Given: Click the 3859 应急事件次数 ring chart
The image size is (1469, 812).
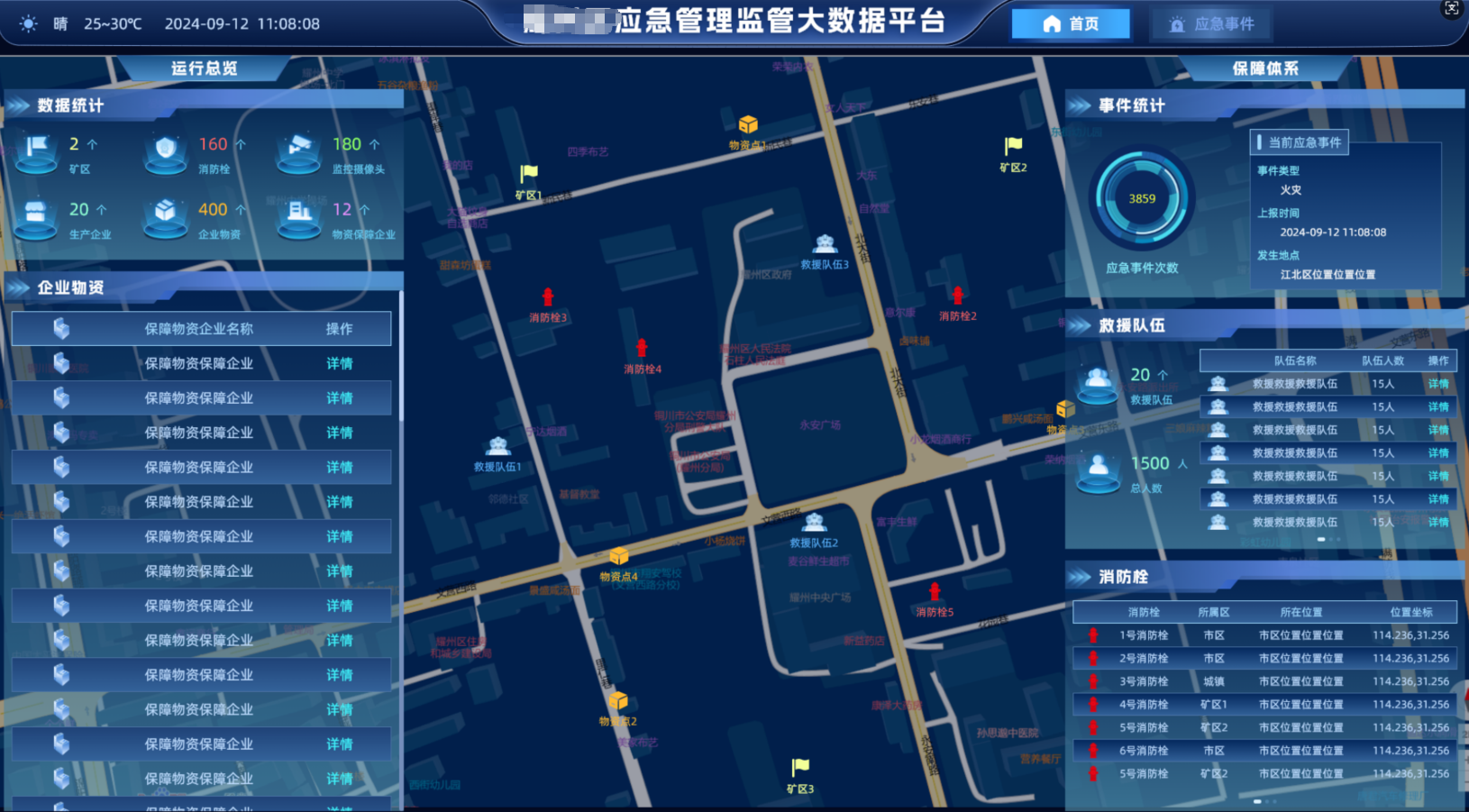Looking at the screenshot, I should point(1142,199).
